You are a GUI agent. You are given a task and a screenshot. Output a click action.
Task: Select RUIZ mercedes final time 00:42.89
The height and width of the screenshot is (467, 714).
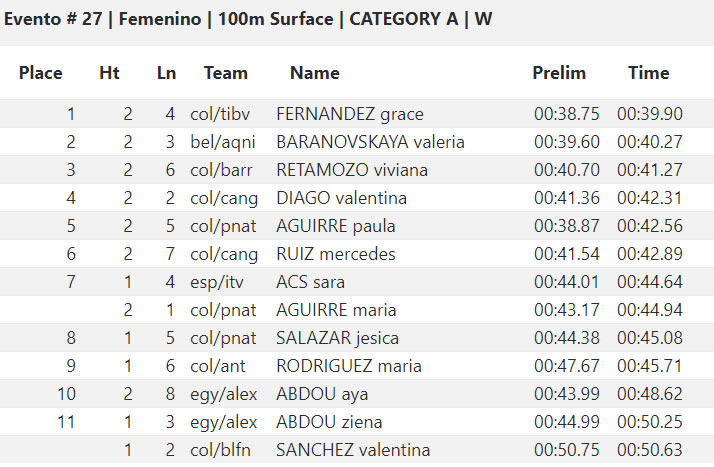coord(650,254)
